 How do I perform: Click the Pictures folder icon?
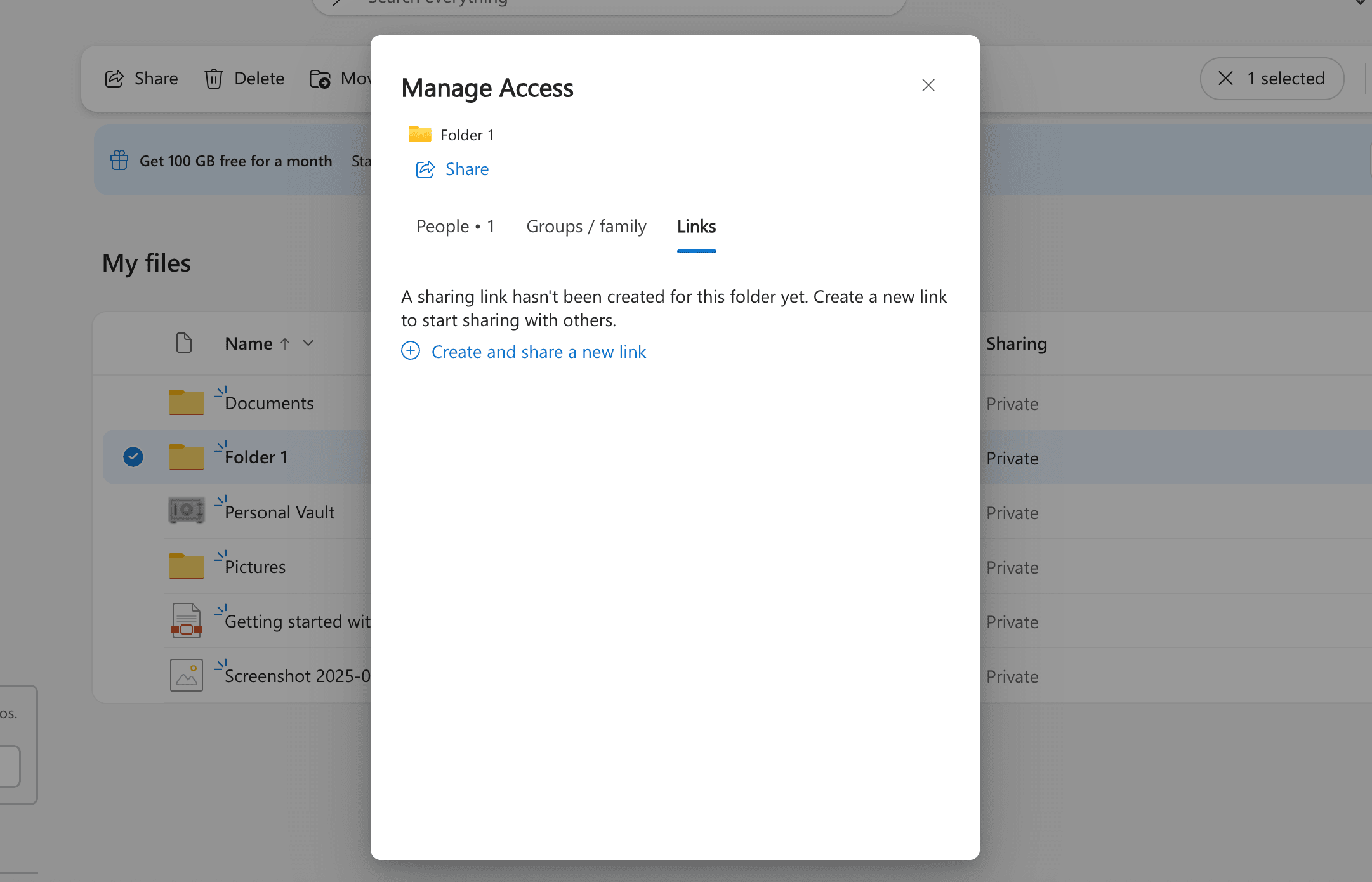pyautogui.click(x=185, y=565)
